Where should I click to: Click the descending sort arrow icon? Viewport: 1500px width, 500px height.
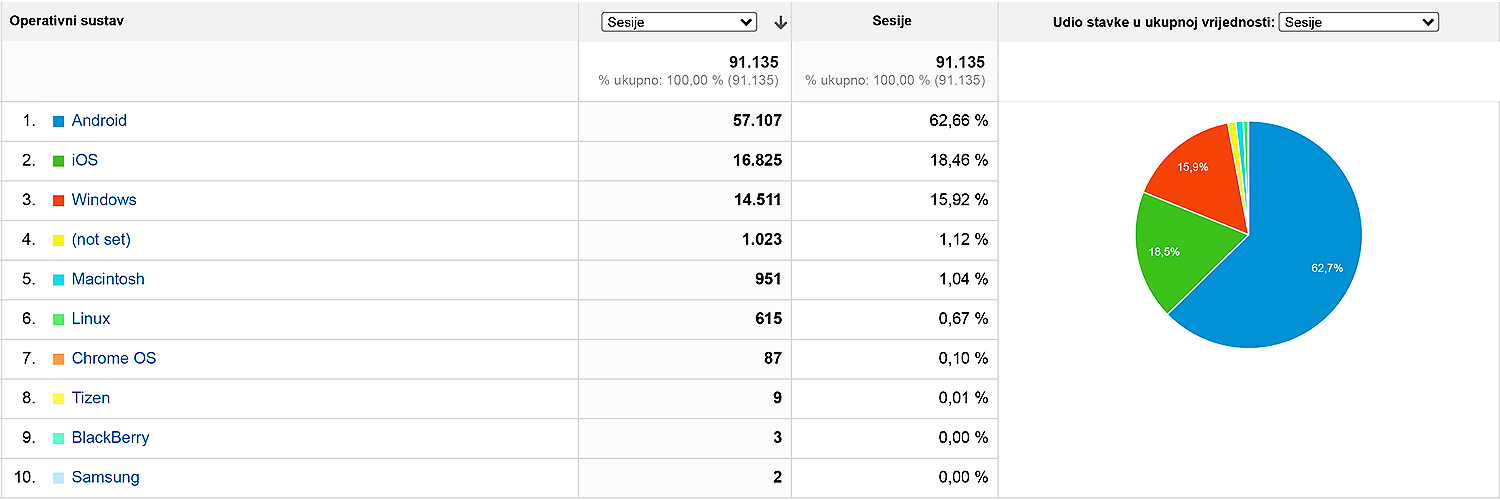pos(780,22)
